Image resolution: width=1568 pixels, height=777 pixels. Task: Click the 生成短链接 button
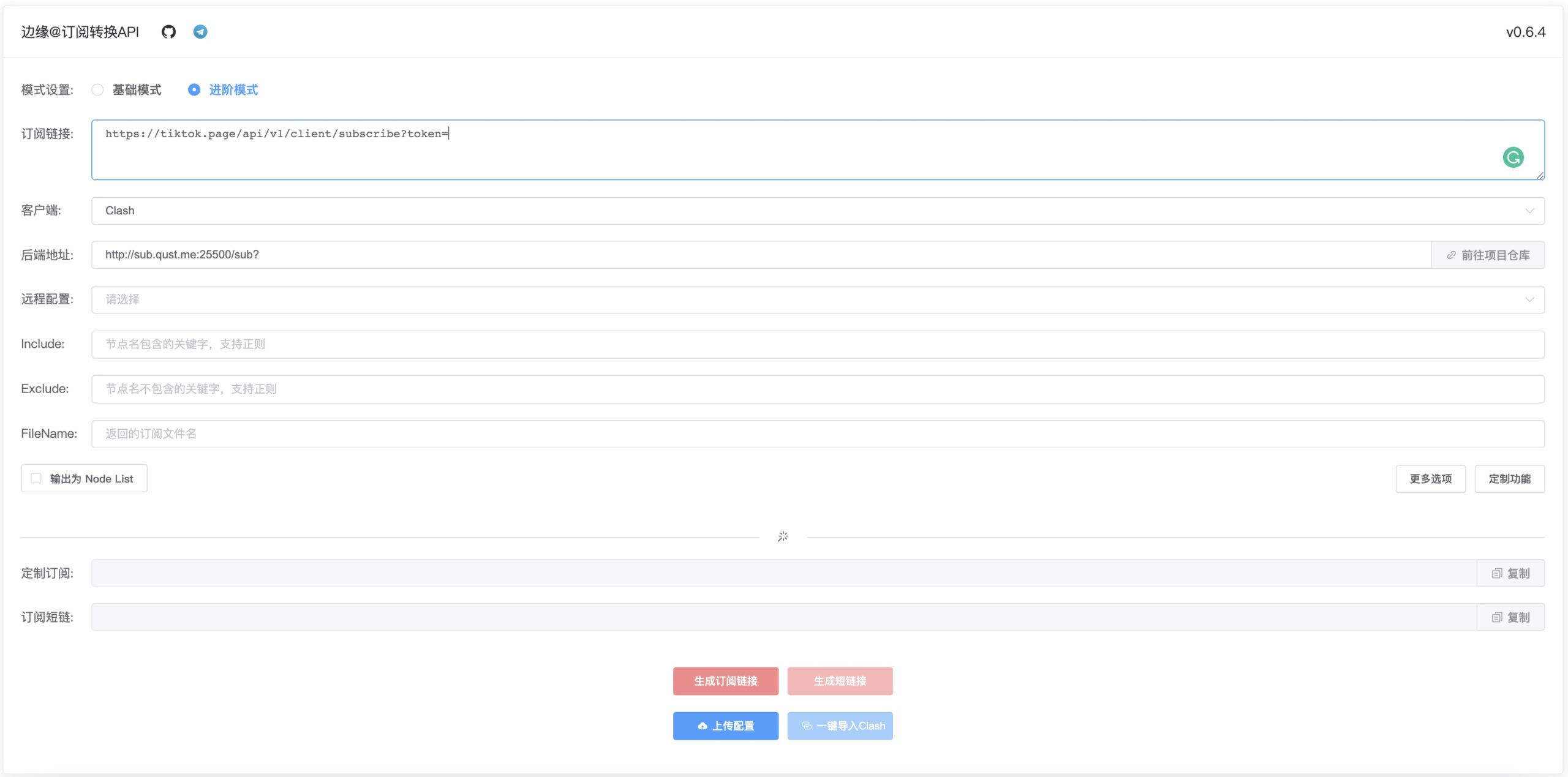tap(840, 681)
